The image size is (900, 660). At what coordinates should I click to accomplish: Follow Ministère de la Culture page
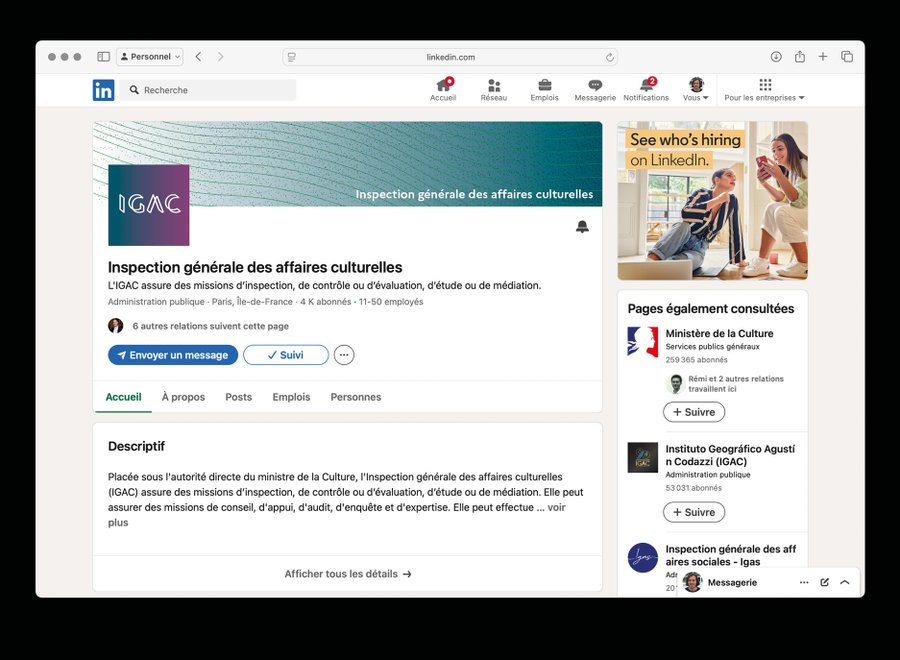point(693,412)
